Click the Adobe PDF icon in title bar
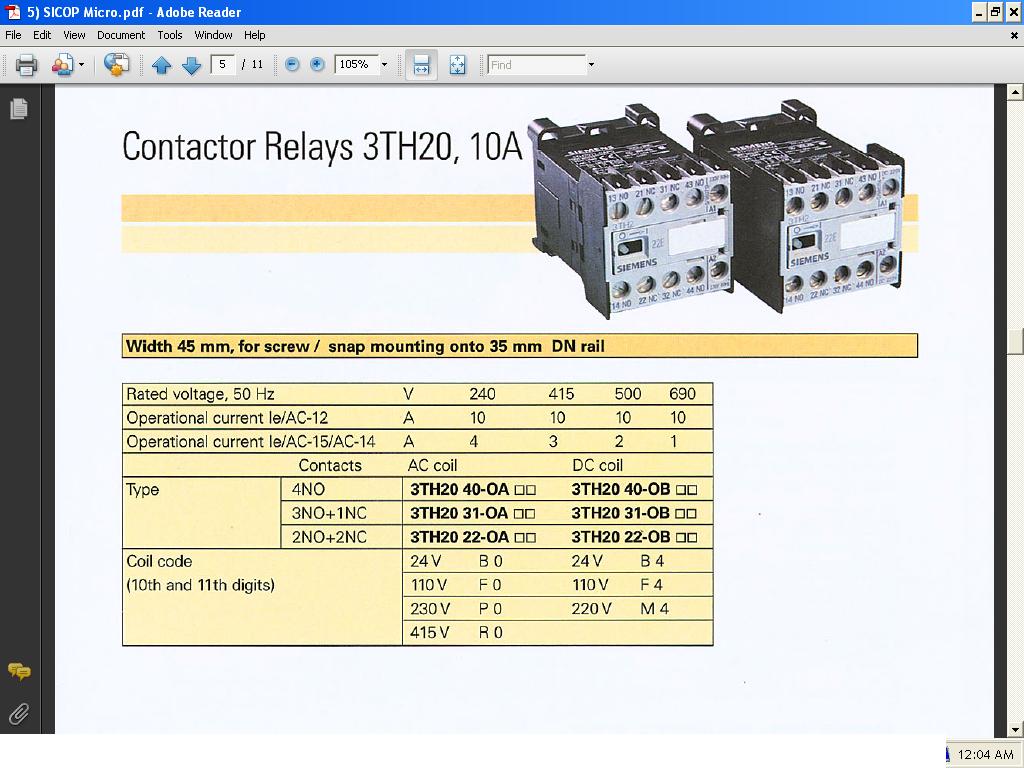1024x768 pixels. tap(12, 12)
